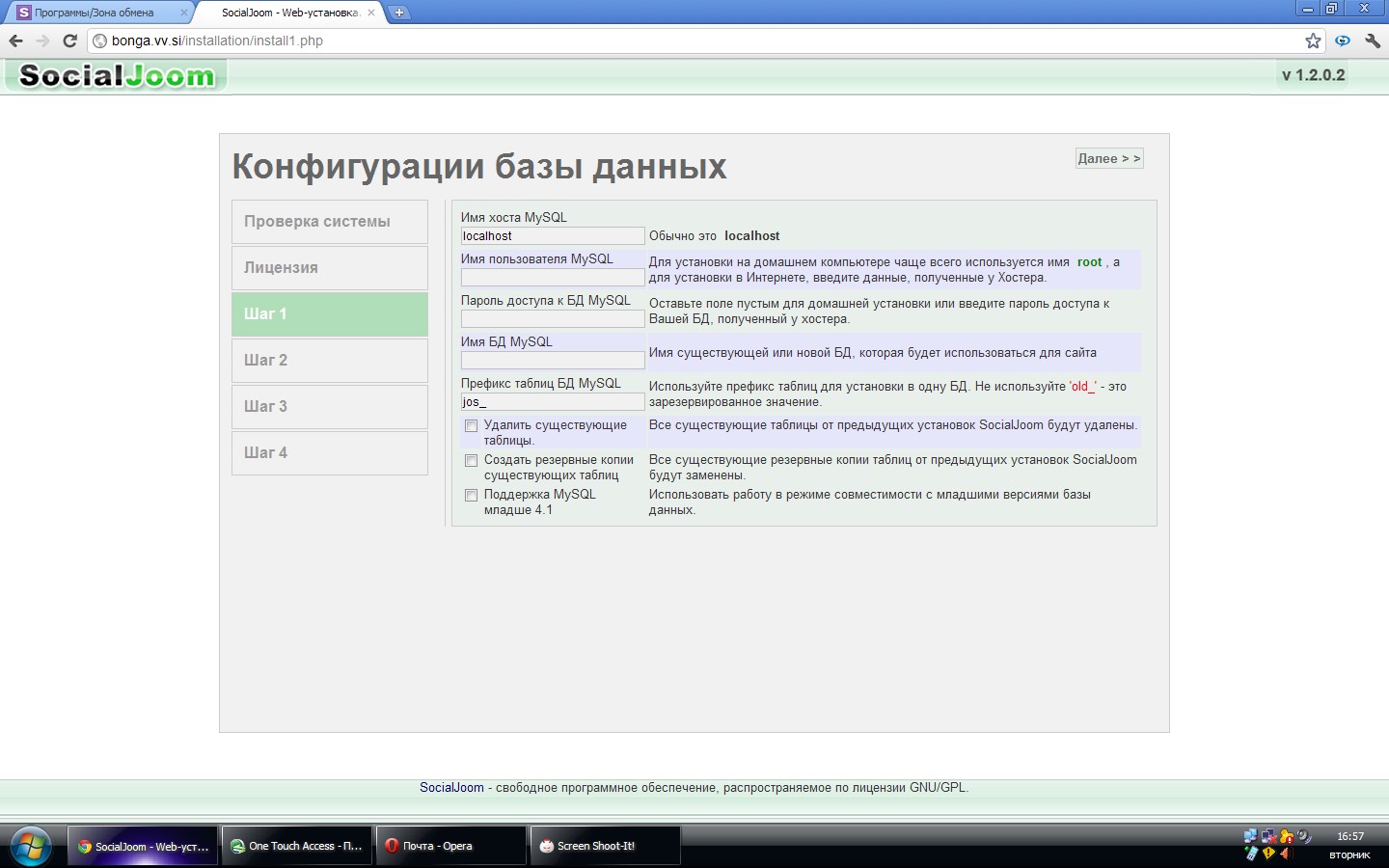Open the Windows Start orb
The width and height of the screenshot is (1389, 868).
(x=29, y=846)
